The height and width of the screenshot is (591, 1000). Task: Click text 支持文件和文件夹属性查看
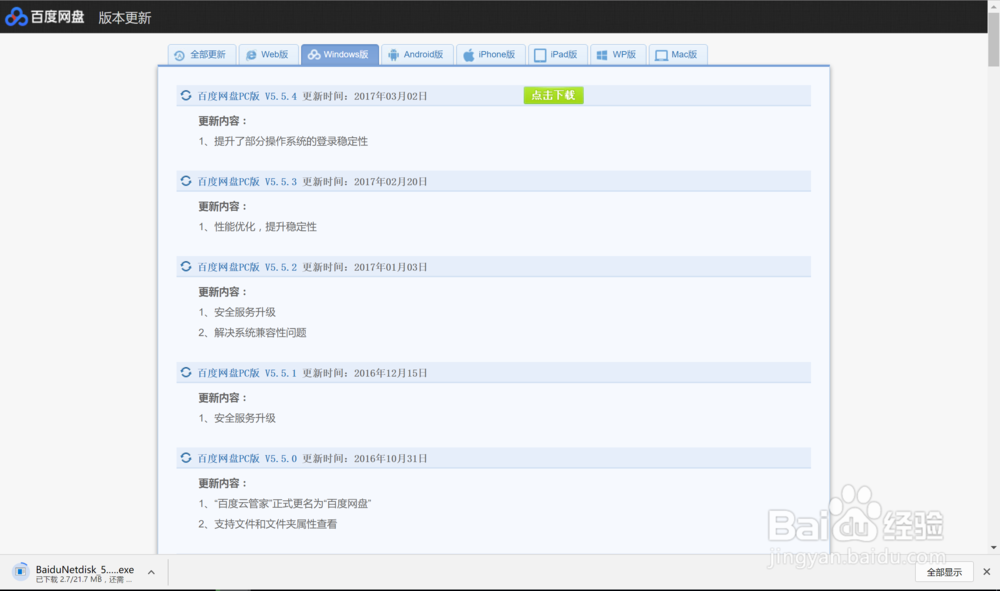pyautogui.click(x=276, y=524)
